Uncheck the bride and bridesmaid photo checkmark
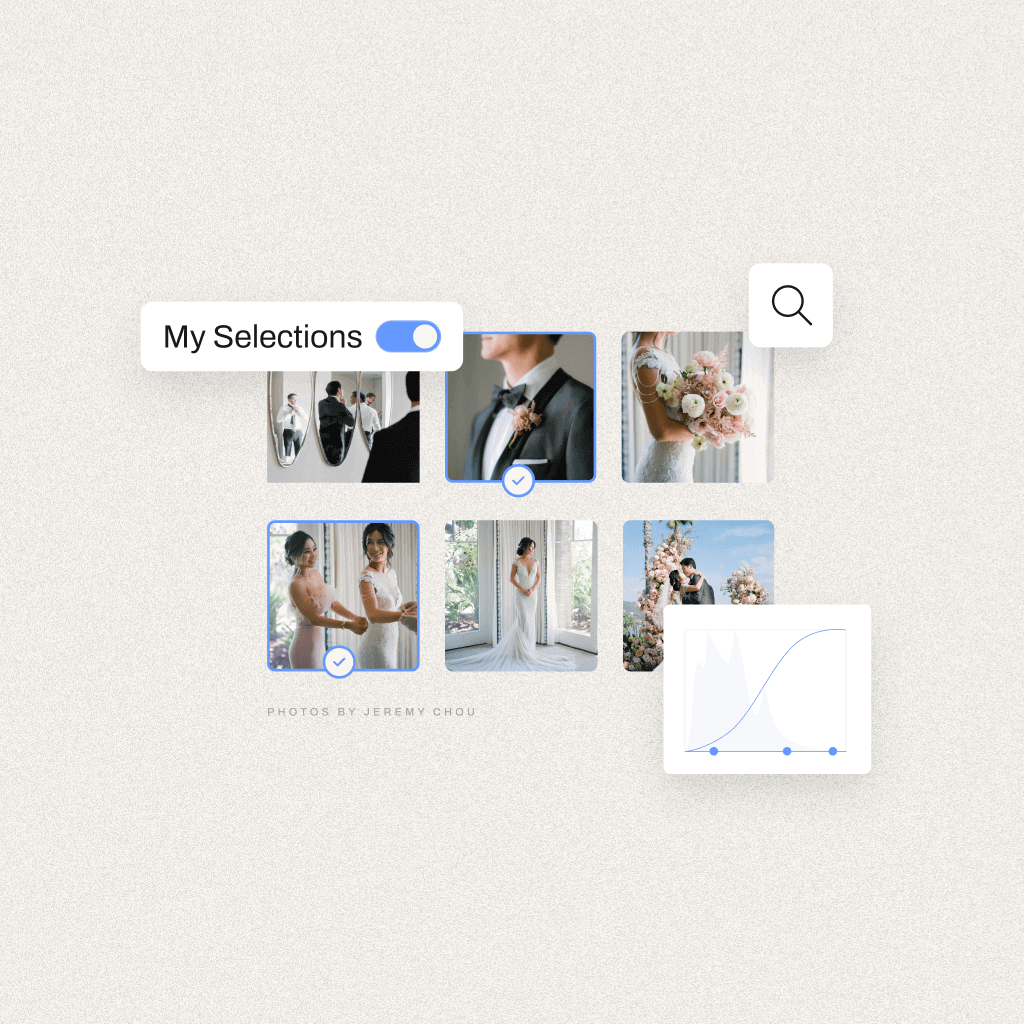This screenshot has height=1024, width=1024. pyautogui.click(x=339, y=662)
